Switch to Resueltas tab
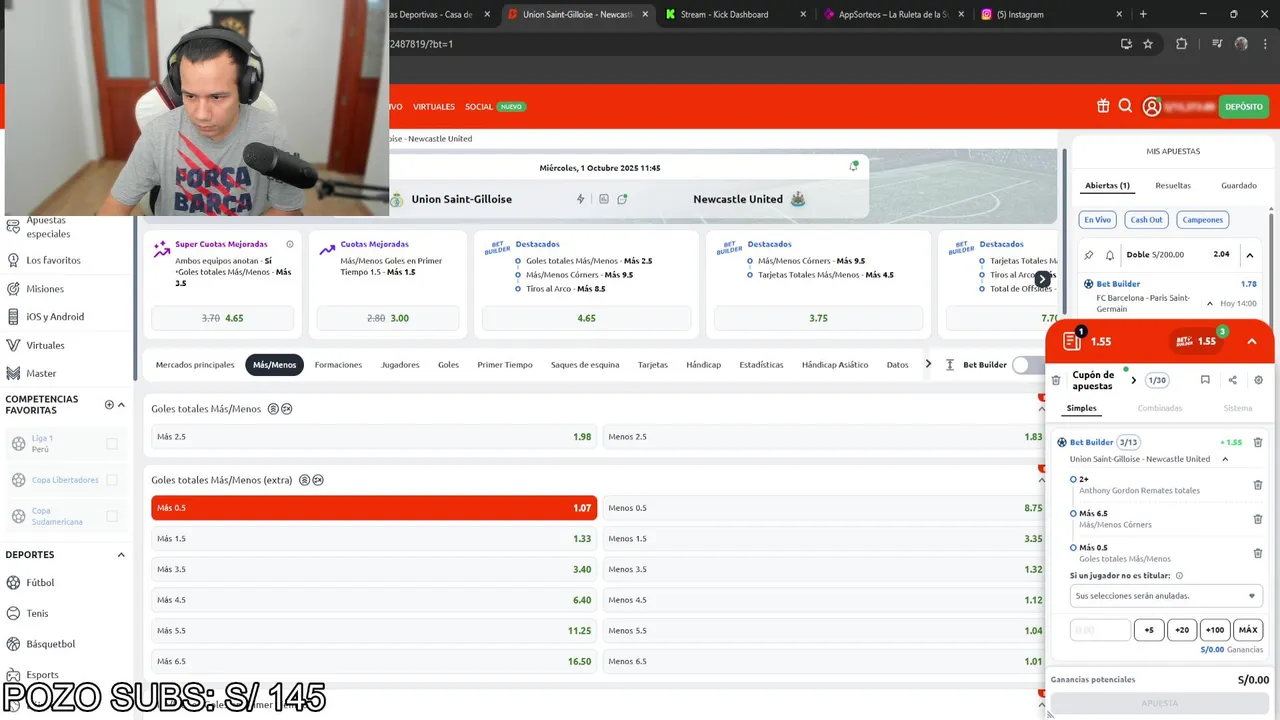Screen dimensions: 1280x720 1173,185
